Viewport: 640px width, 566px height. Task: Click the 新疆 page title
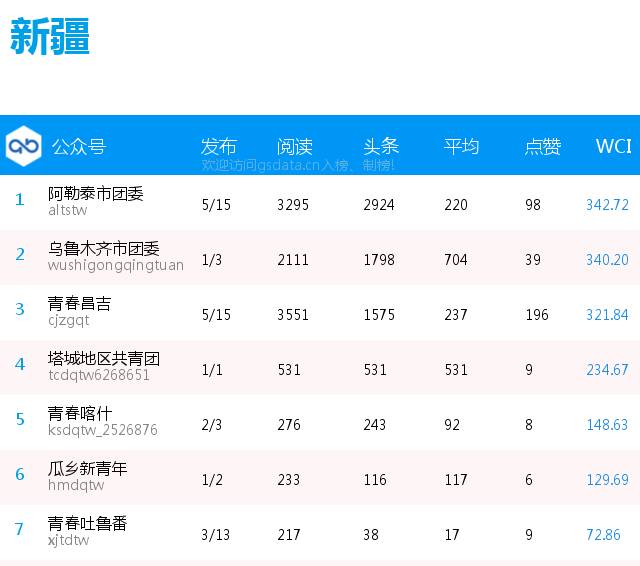pyautogui.click(x=50, y=37)
